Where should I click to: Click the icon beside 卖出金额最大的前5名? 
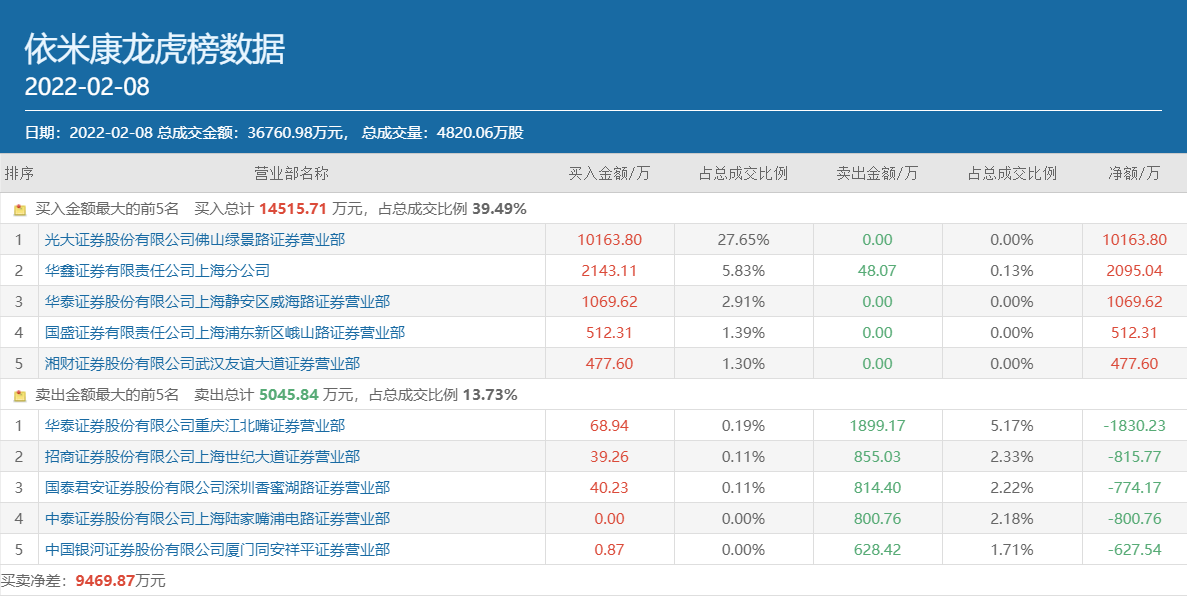[x=20, y=396]
